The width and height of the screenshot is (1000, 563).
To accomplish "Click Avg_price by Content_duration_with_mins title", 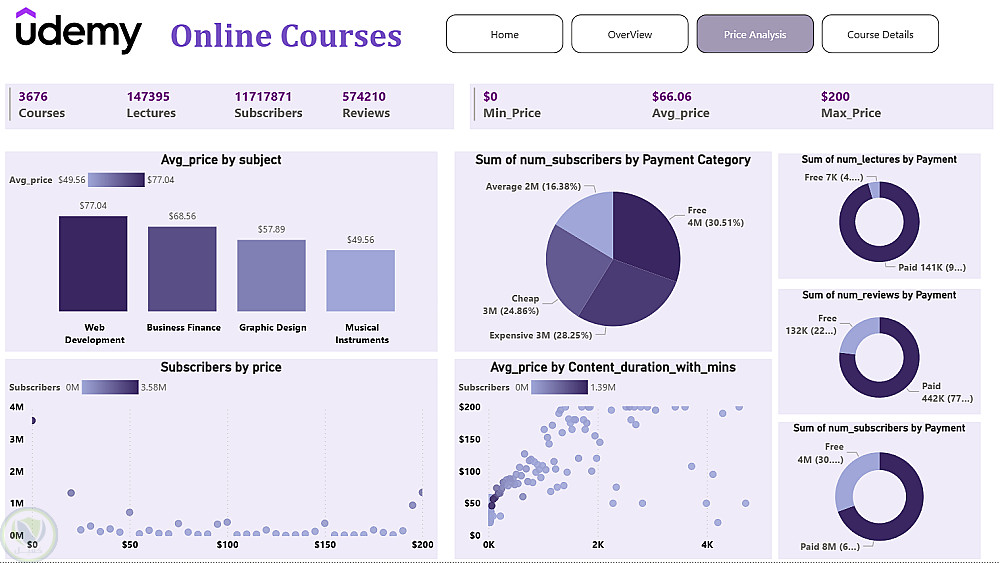I will click(x=613, y=367).
